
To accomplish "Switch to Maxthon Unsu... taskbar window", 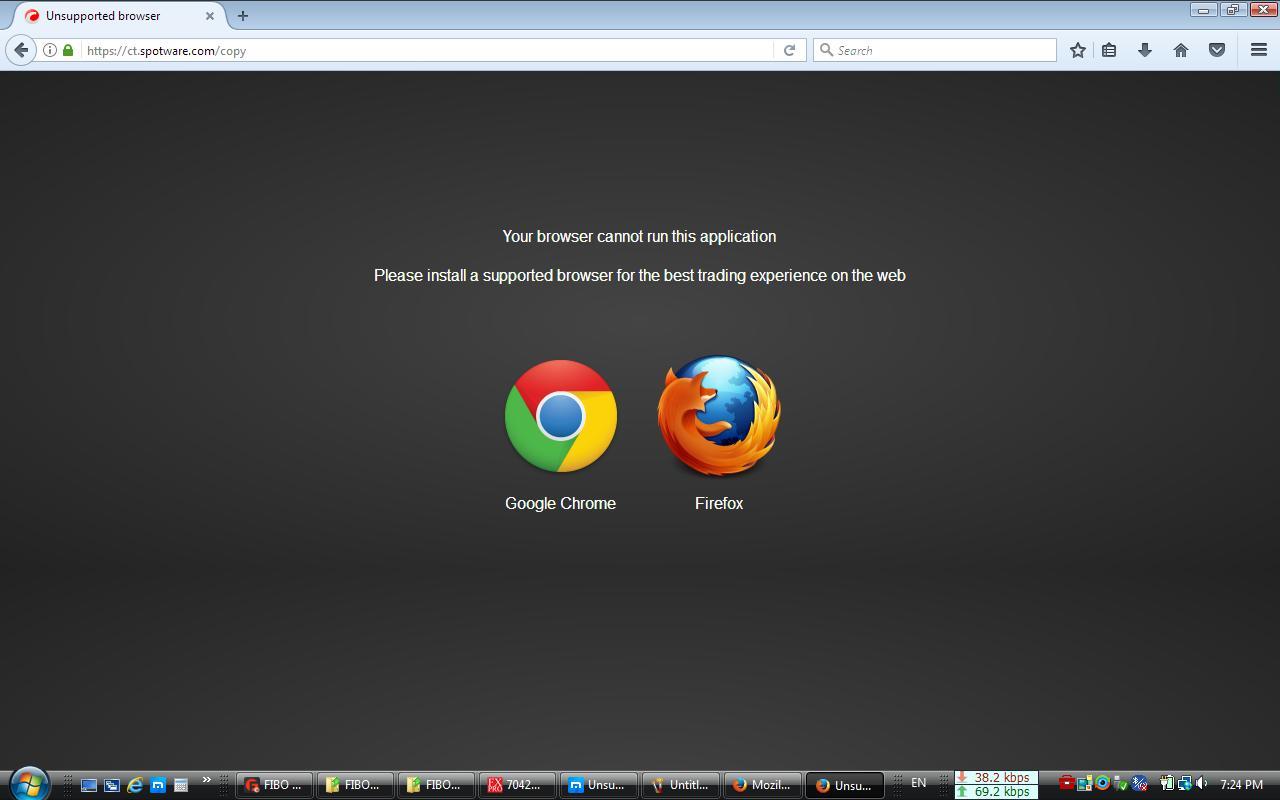I will [x=597, y=785].
